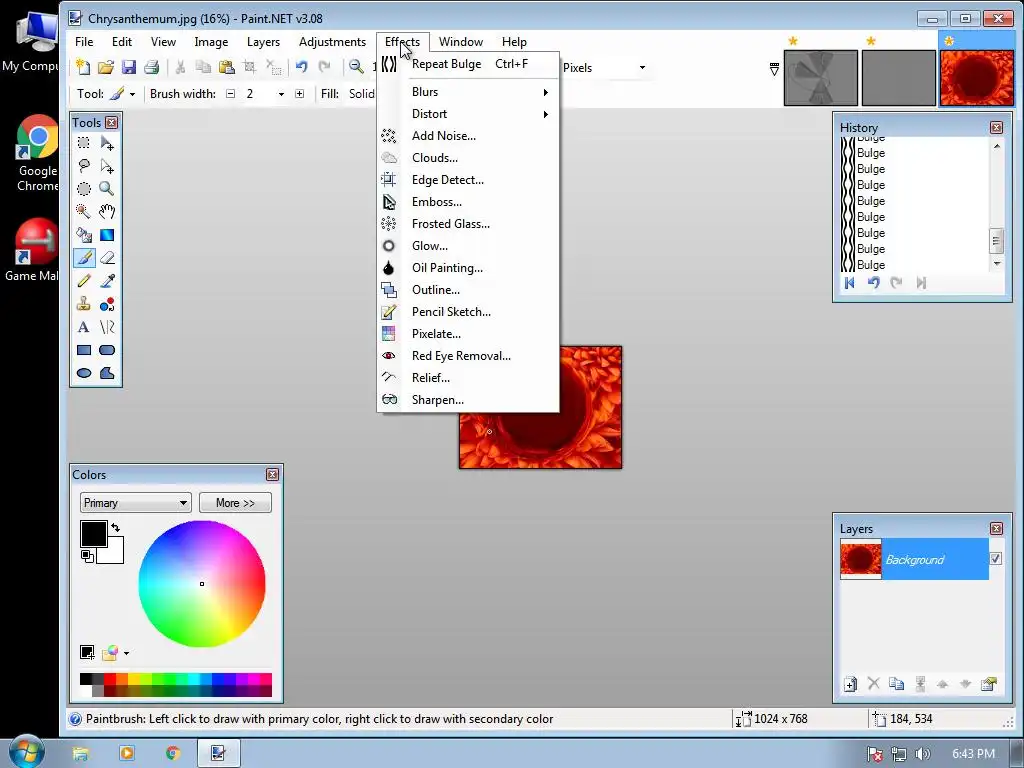Click the Open file toolbar icon
Viewport: 1024px width, 768px height.
(106, 67)
